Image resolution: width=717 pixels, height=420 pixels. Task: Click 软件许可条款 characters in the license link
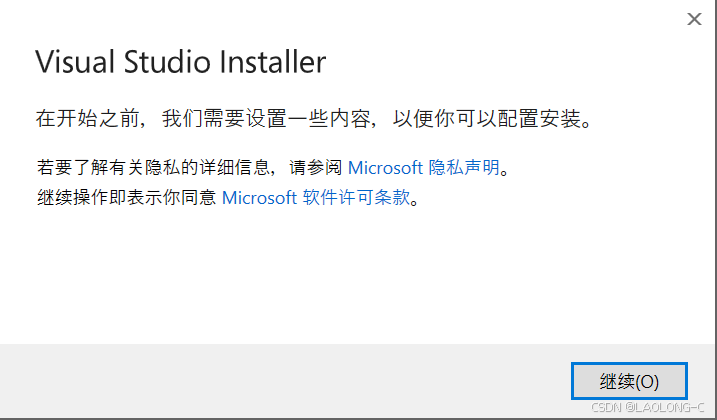coord(357,198)
